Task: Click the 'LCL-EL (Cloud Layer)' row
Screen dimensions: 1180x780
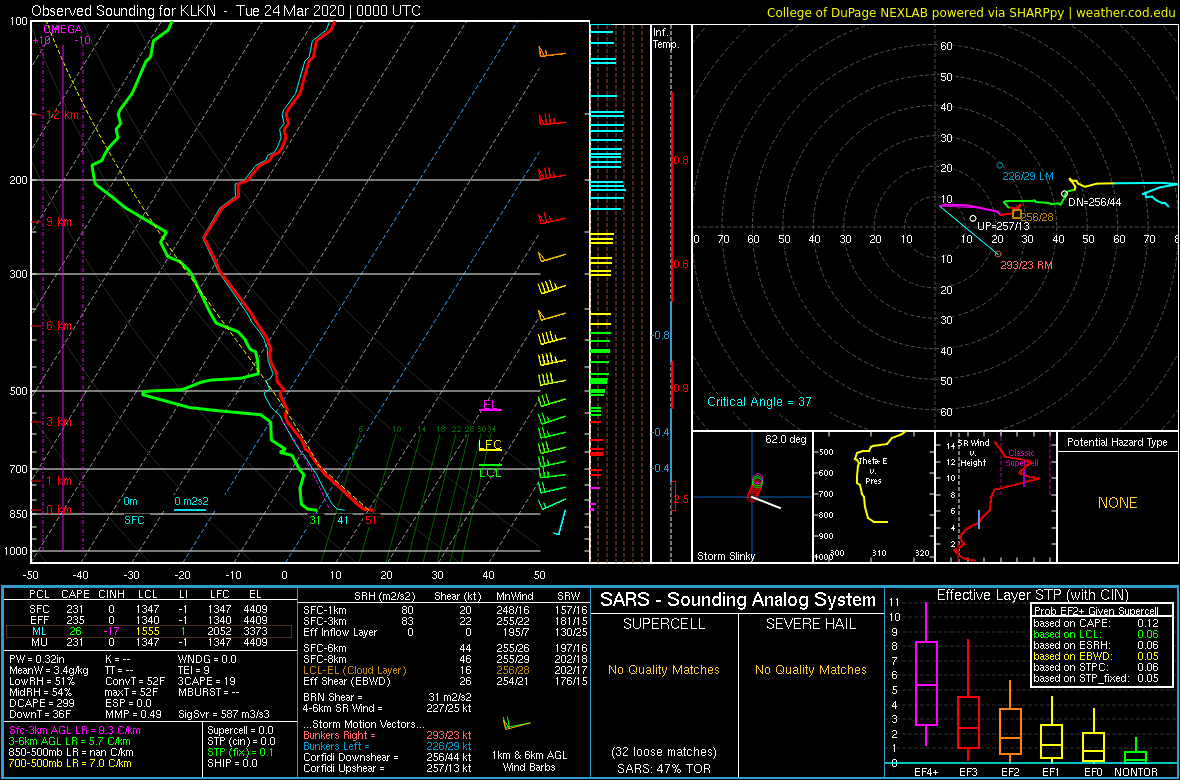Action: [x=444, y=670]
